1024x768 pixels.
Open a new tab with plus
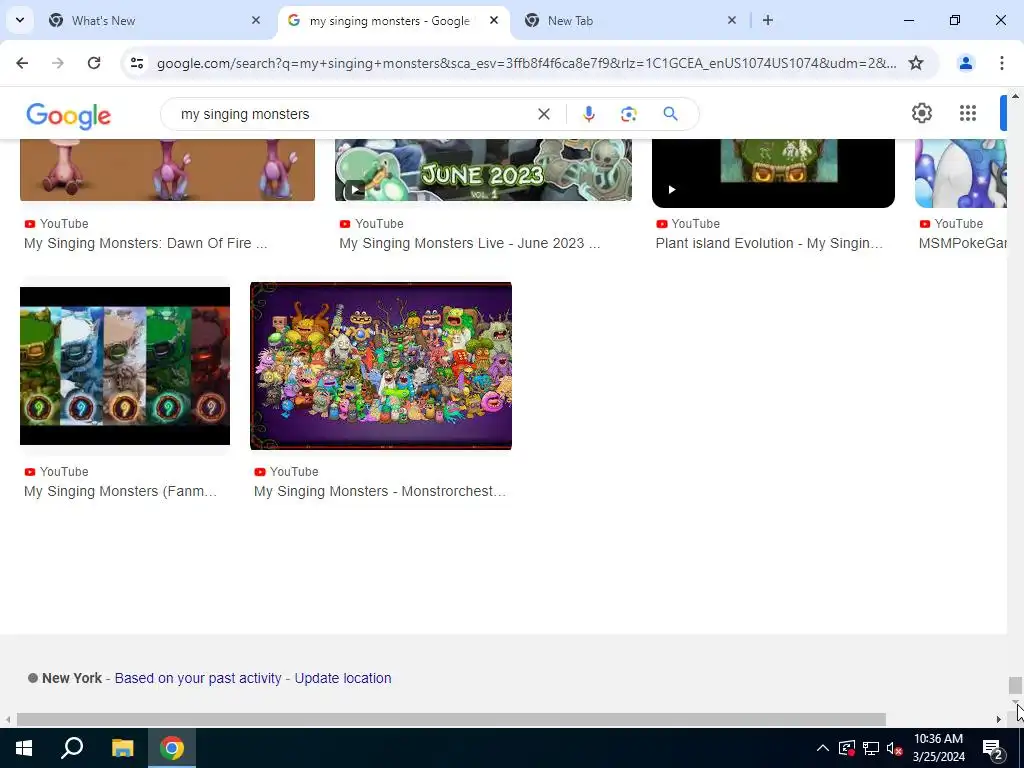(x=768, y=20)
